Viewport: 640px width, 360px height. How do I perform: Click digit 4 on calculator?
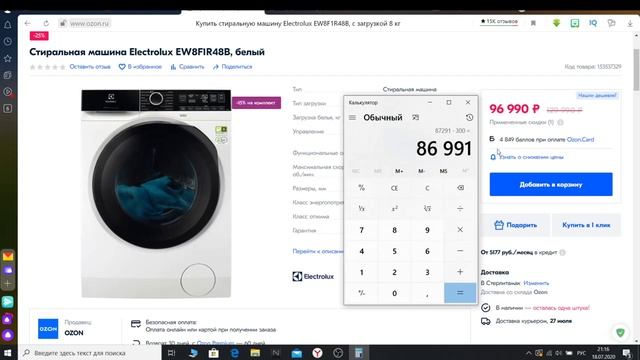[361, 251]
